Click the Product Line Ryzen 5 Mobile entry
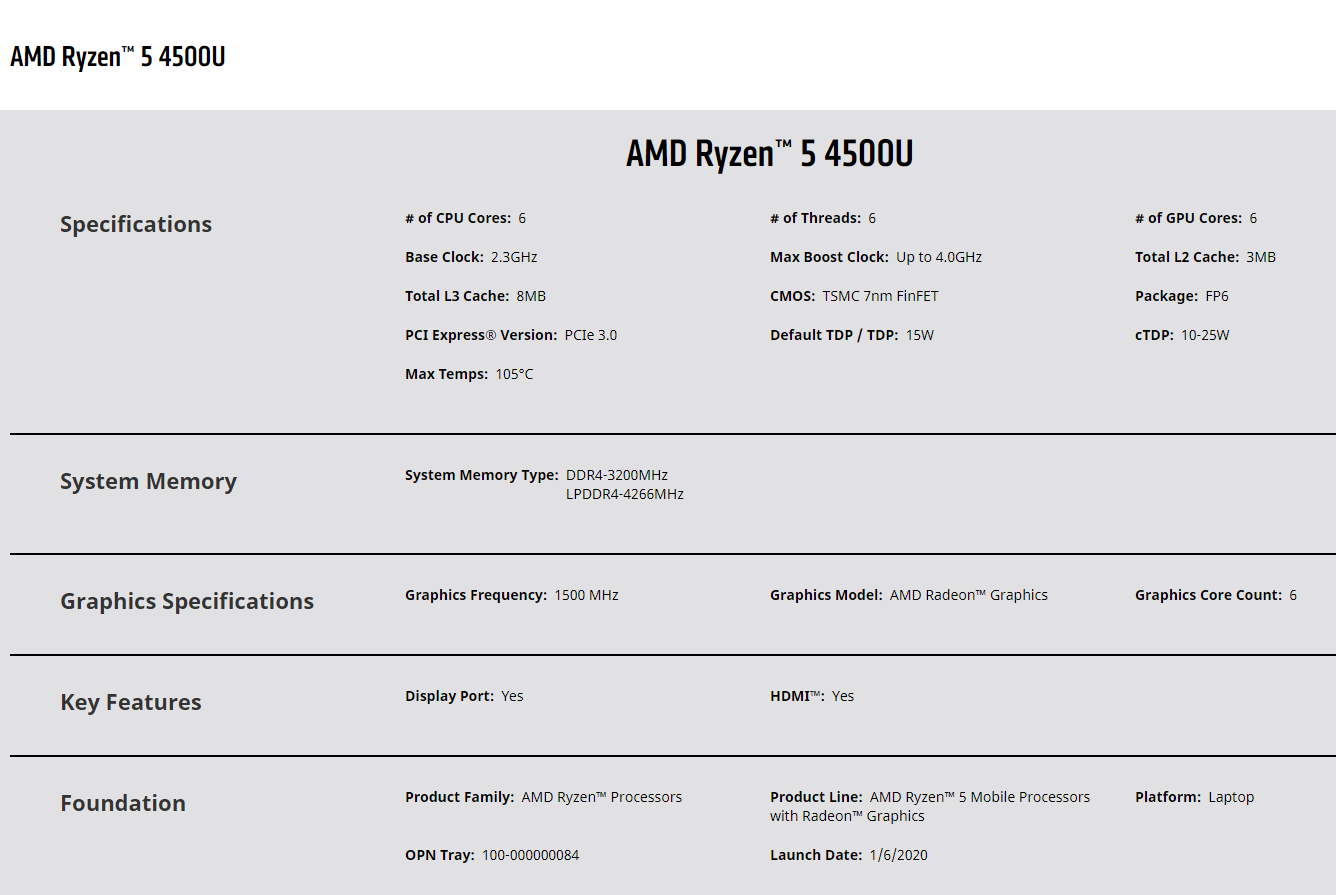1336x895 pixels. tap(930, 806)
